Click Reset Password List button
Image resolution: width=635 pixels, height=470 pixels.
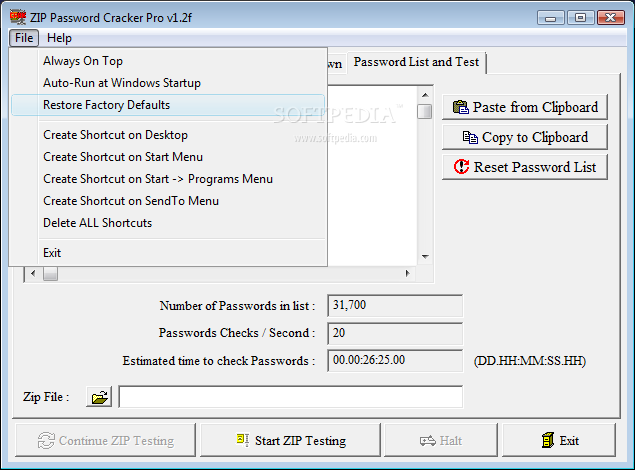click(x=525, y=167)
